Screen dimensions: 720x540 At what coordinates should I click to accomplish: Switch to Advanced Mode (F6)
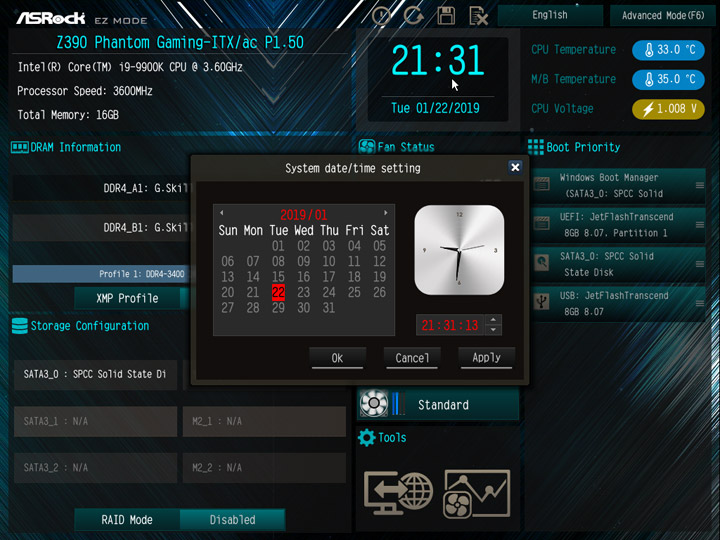tap(663, 15)
